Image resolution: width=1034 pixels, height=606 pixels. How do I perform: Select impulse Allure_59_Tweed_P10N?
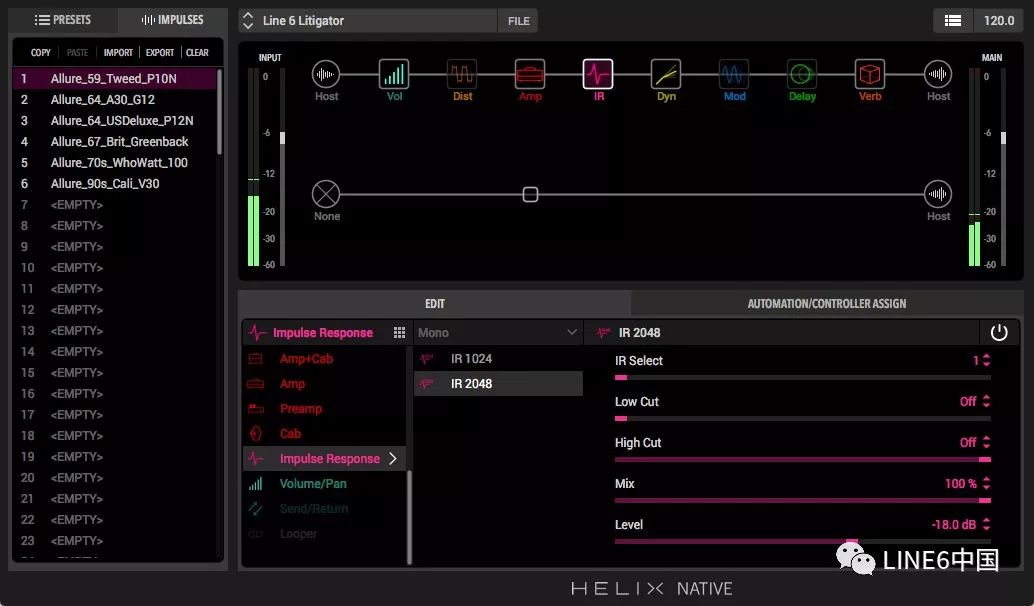coord(115,78)
